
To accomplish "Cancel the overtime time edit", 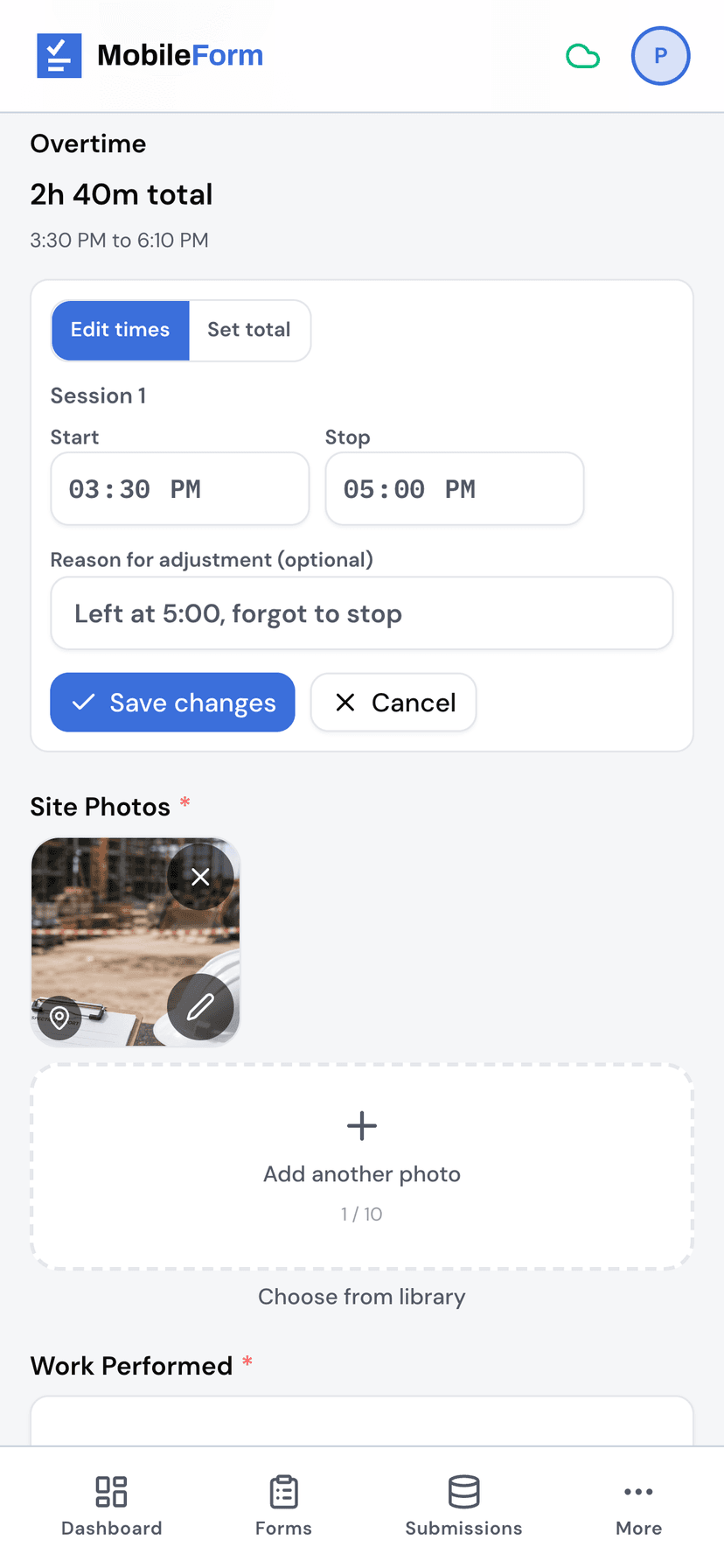I will (393, 703).
